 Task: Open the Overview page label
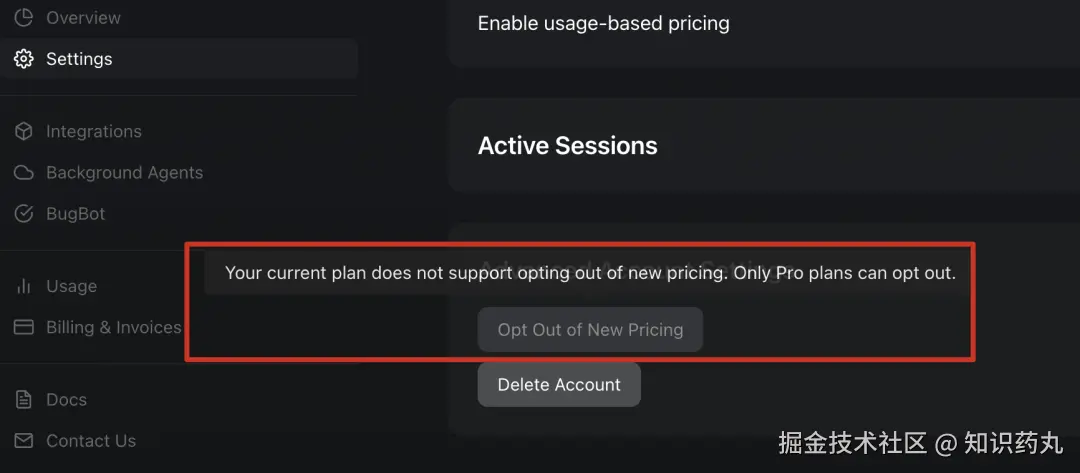pos(83,18)
